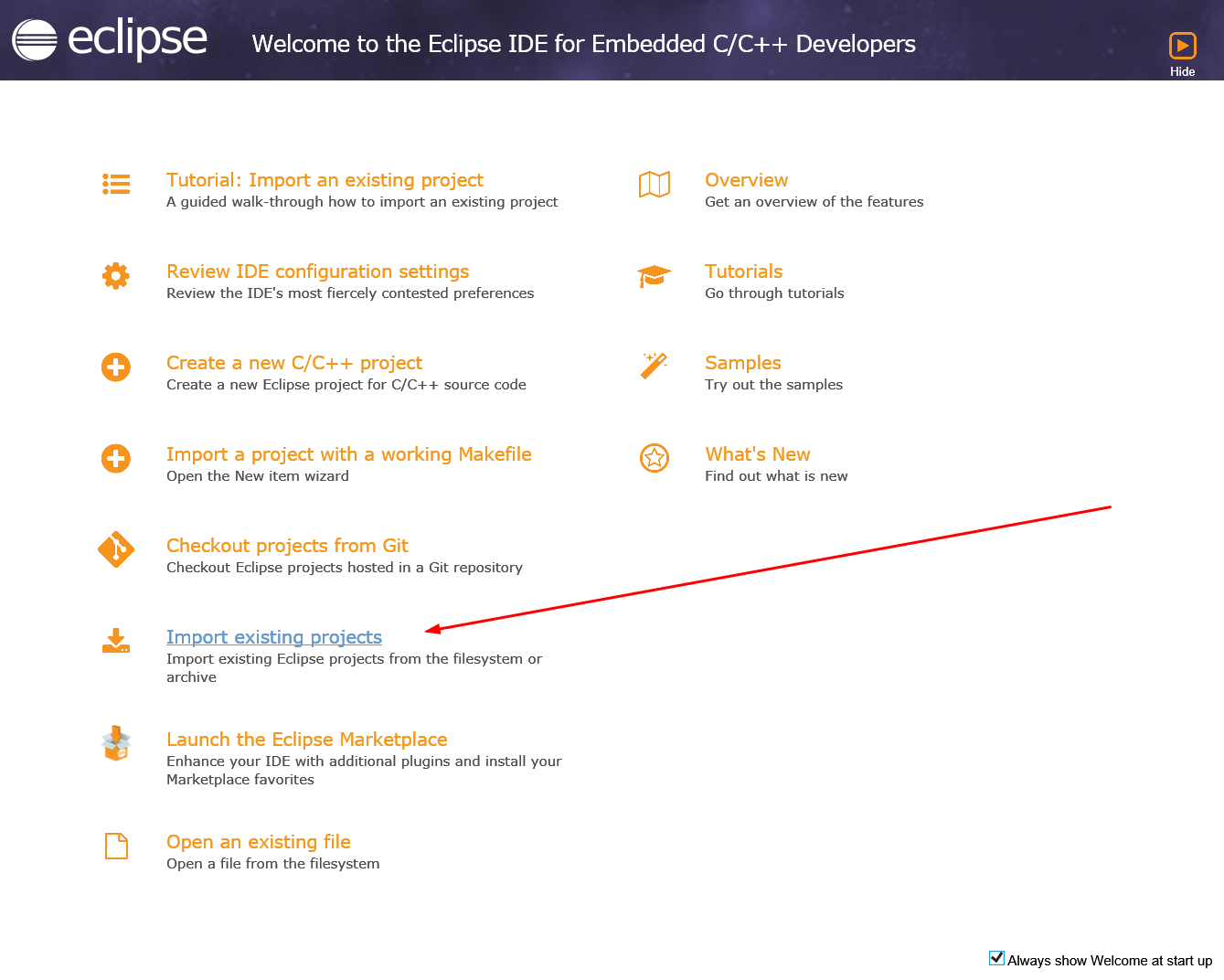Open Tutorial: Import an existing project
The width and height of the screenshot is (1224, 980).
point(325,180)
